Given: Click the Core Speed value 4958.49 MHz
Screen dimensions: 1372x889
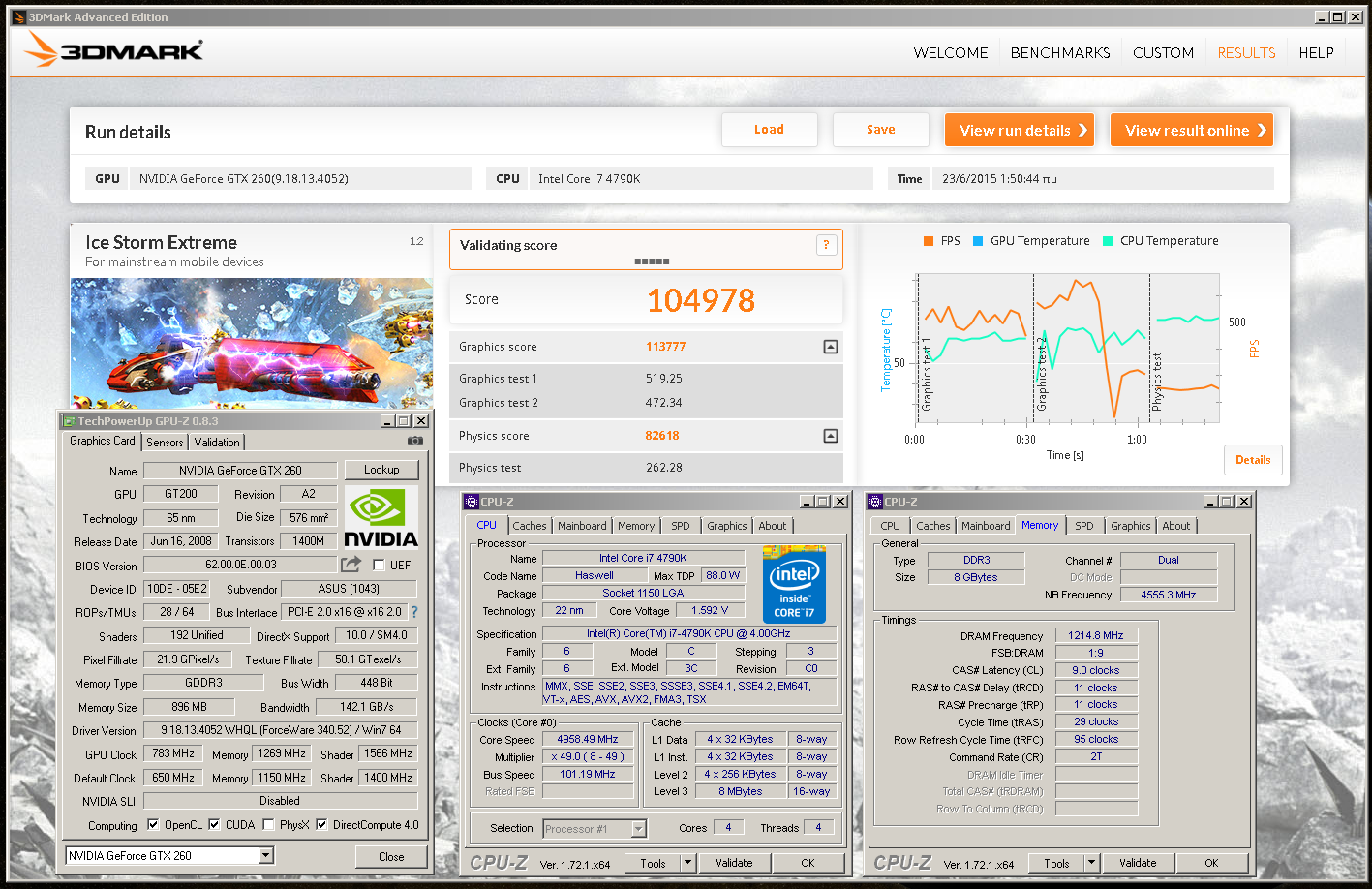Looking at the screenshot, I should click(588, 740).
